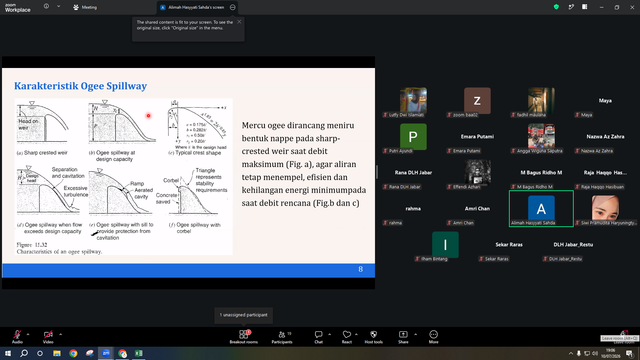Select Amri Chan's participant tile
The height and width of the screenshot is (360, 640).
tap(477, 209)
